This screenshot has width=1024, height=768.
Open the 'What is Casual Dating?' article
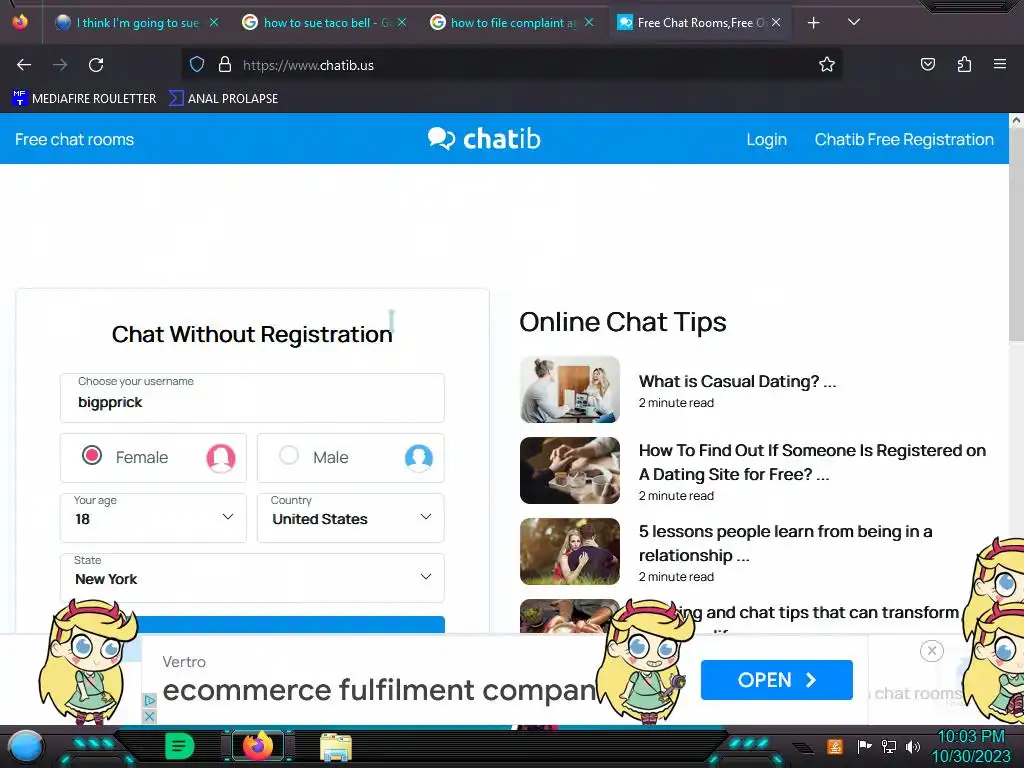coord(737,381)
